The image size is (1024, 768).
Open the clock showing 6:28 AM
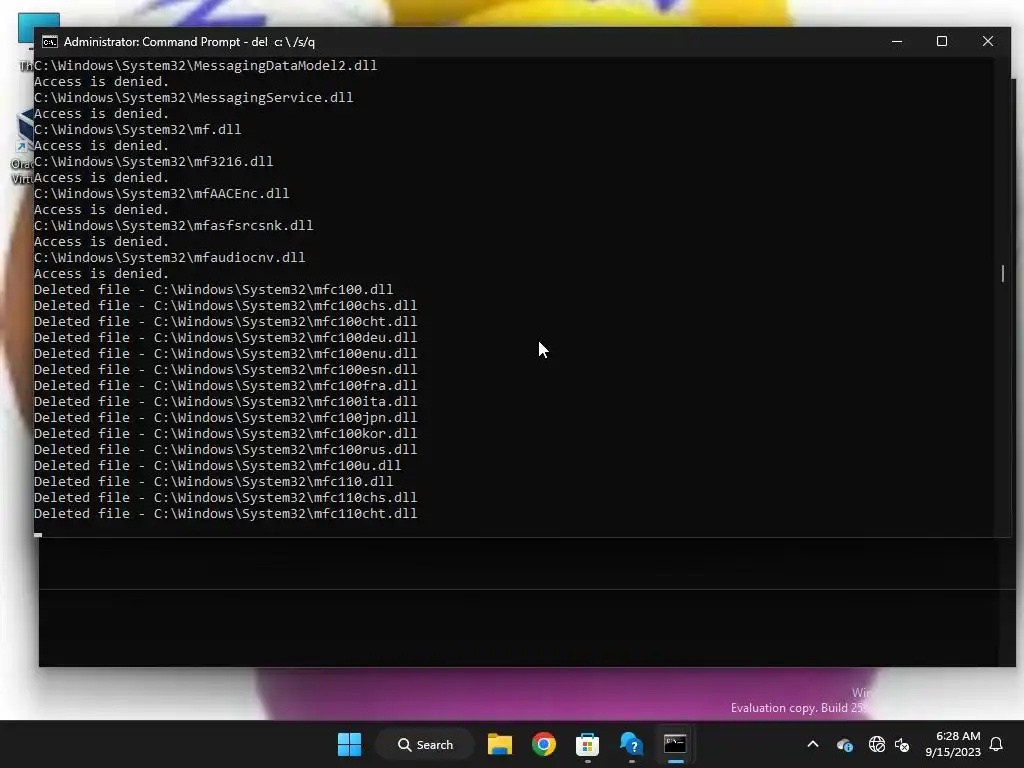[953, 744]
